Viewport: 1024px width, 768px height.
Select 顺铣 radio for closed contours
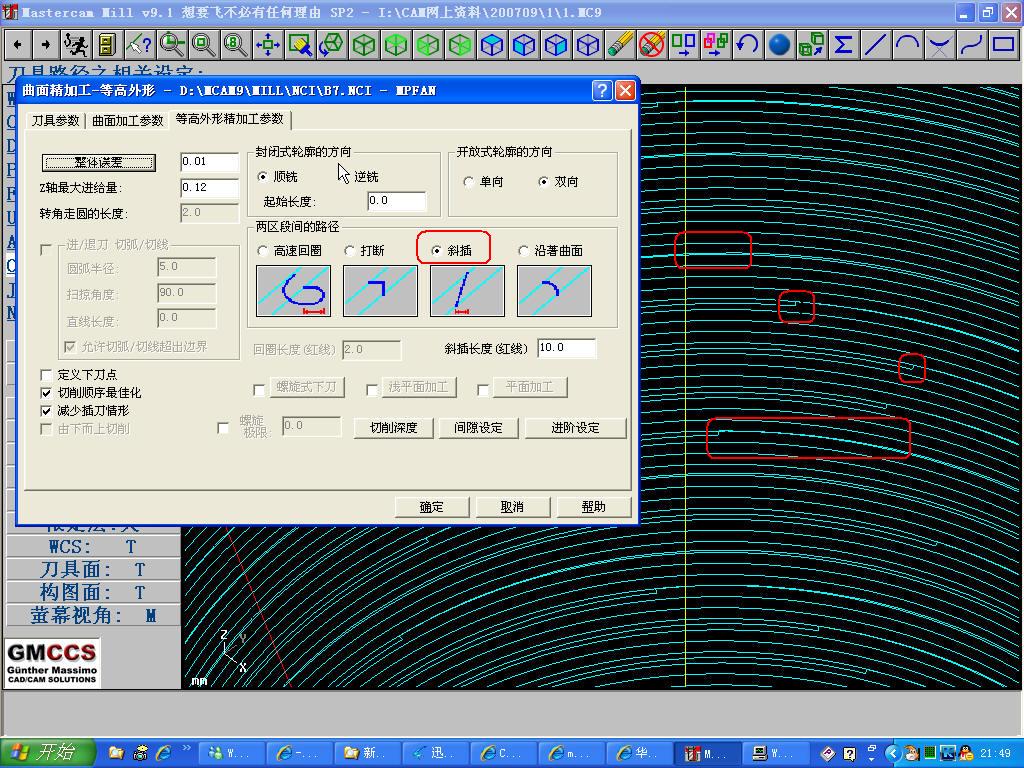pyautogui.click(x=263, y=176)
